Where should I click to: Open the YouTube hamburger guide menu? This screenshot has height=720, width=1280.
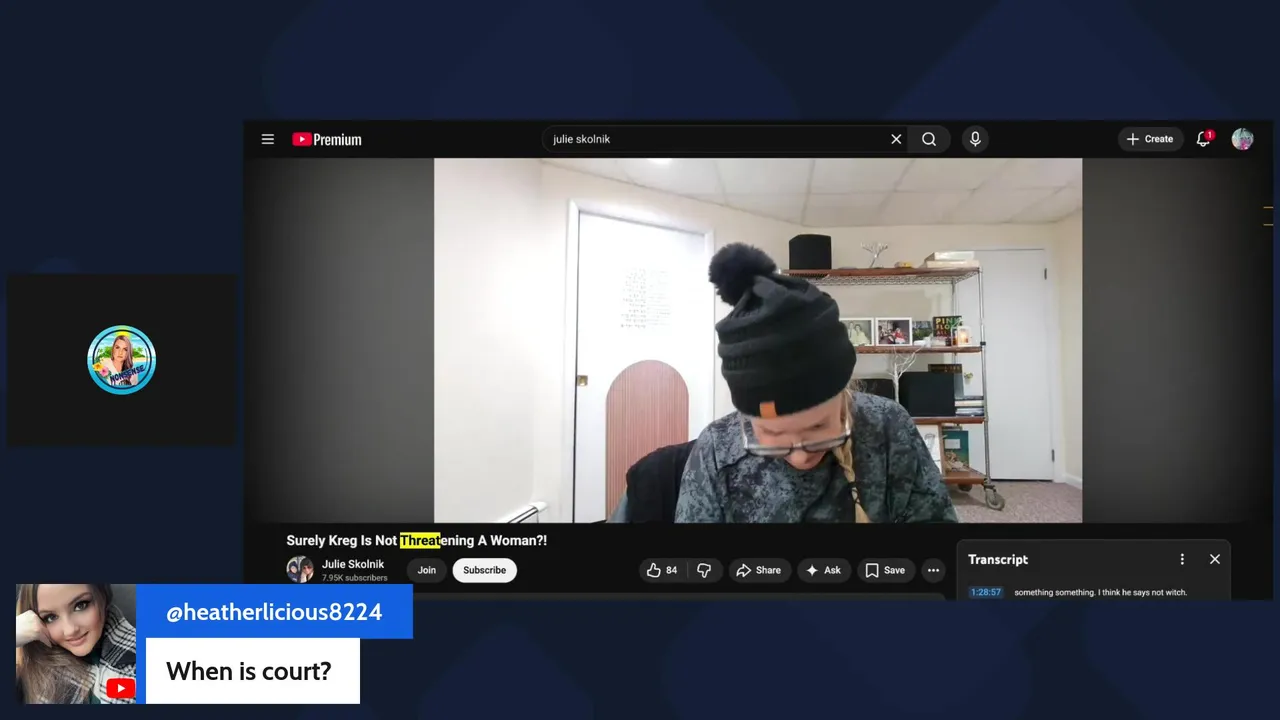click(x=268, y=139)
